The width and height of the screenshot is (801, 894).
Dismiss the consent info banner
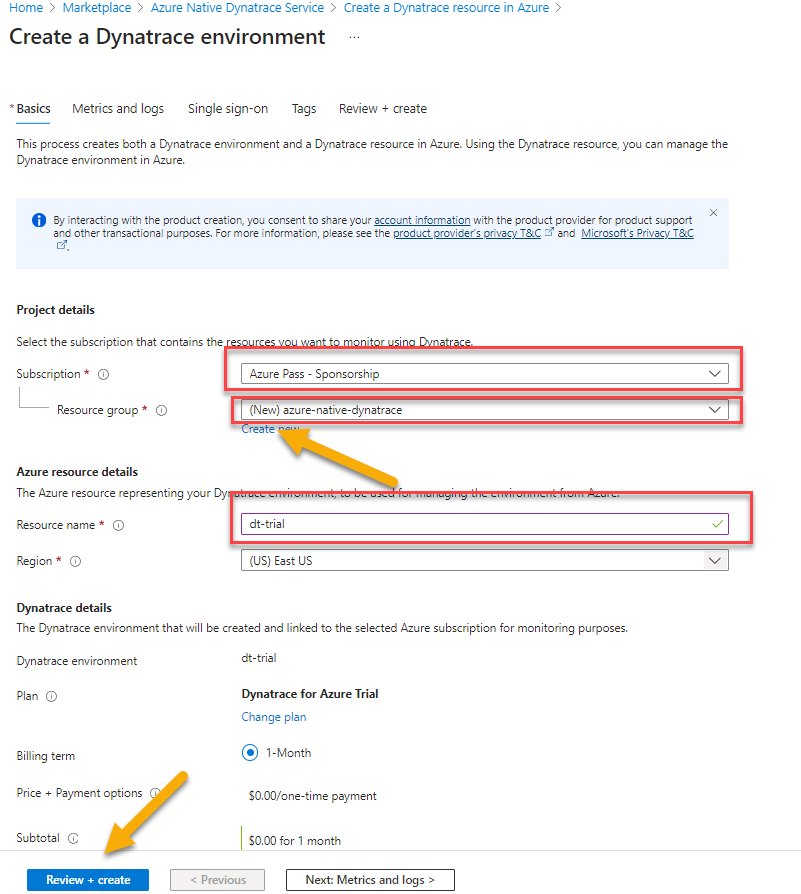tap(713, 213)
